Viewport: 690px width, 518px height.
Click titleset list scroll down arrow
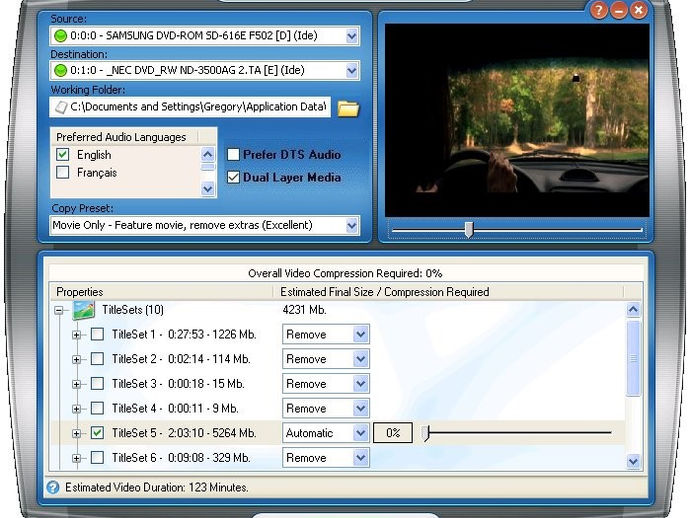633,461
